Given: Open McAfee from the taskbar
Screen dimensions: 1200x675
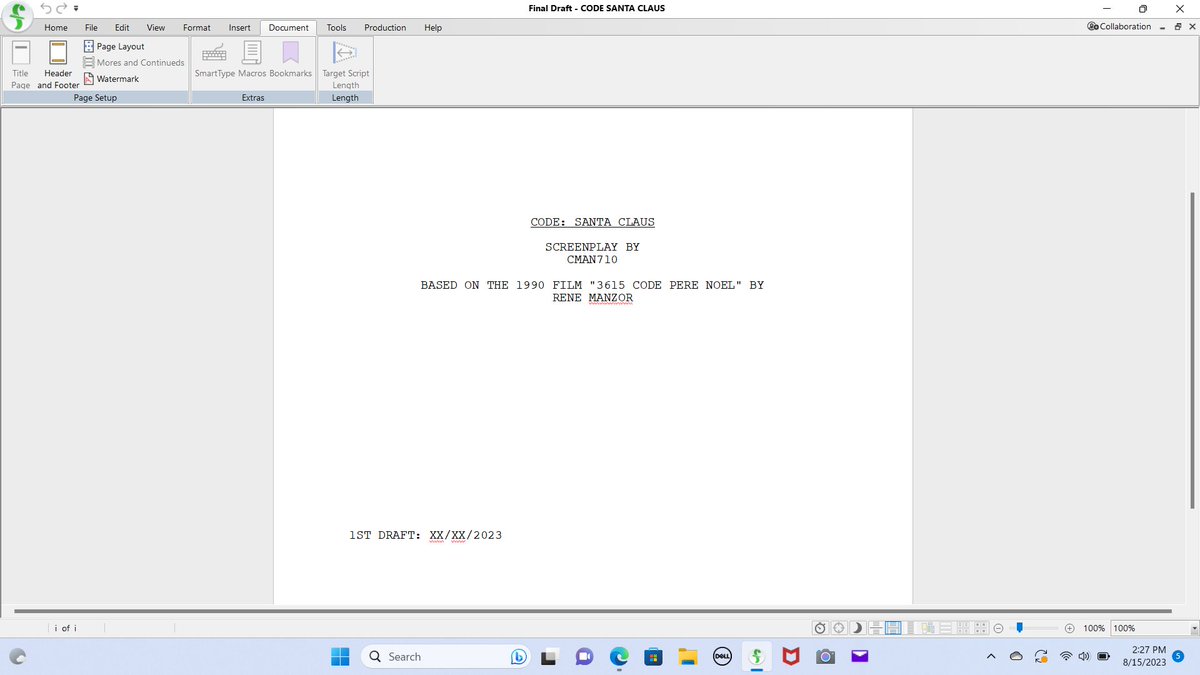Looking at the screenshot, I should (790, 657).
